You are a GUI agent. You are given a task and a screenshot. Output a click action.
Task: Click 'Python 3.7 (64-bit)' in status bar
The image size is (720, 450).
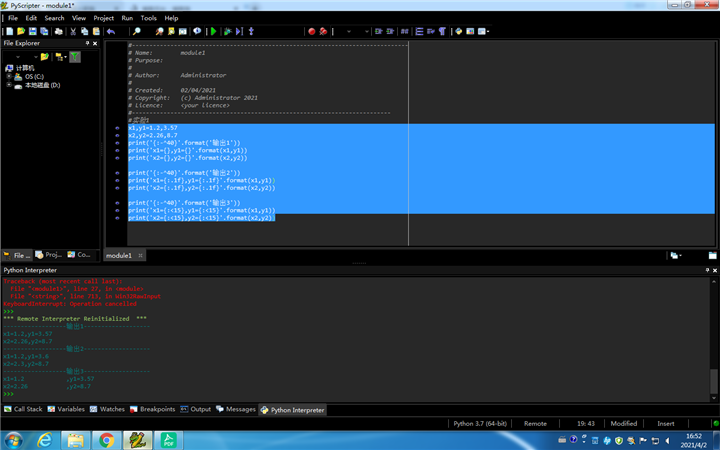coord(480,423)
